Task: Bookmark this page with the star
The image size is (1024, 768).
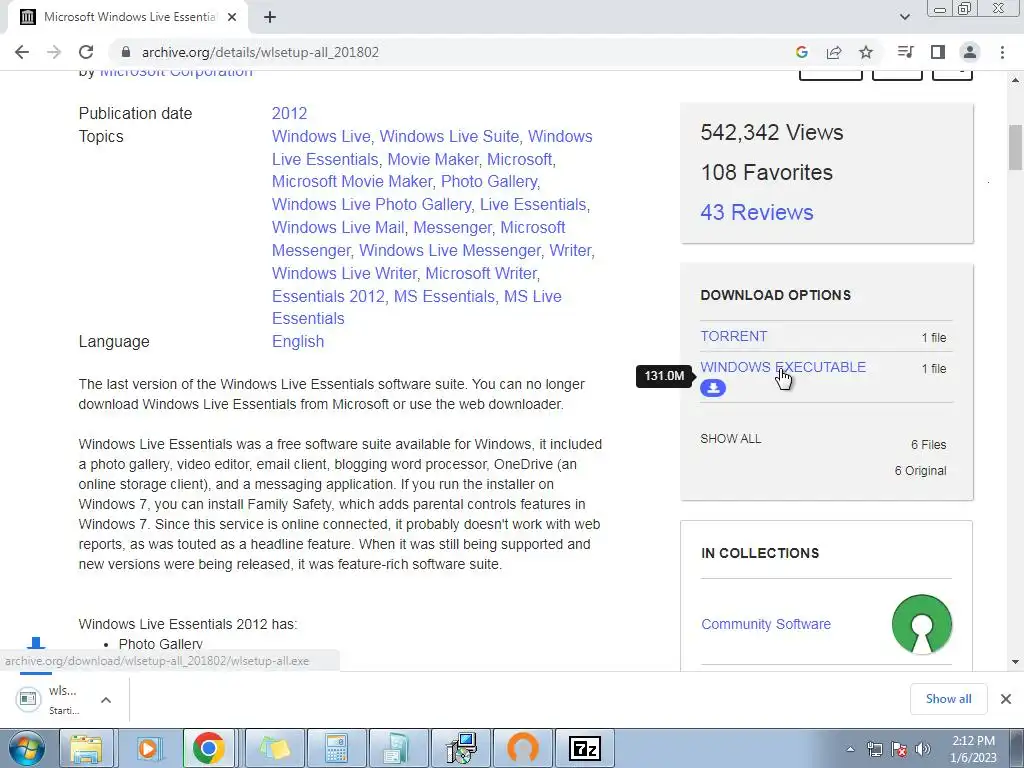Action: tap(866, 52)
